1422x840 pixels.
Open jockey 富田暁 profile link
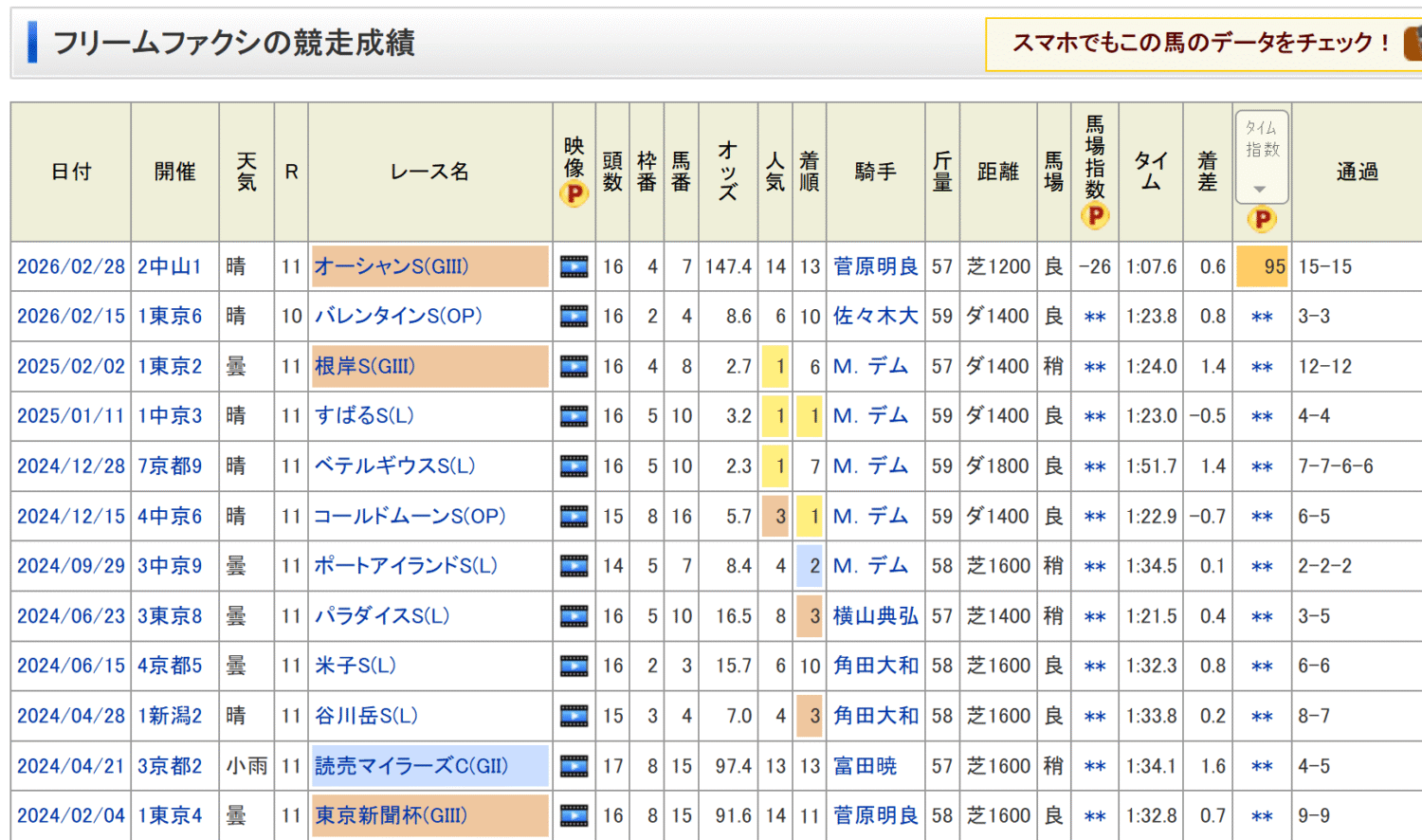tap(865, 766)
